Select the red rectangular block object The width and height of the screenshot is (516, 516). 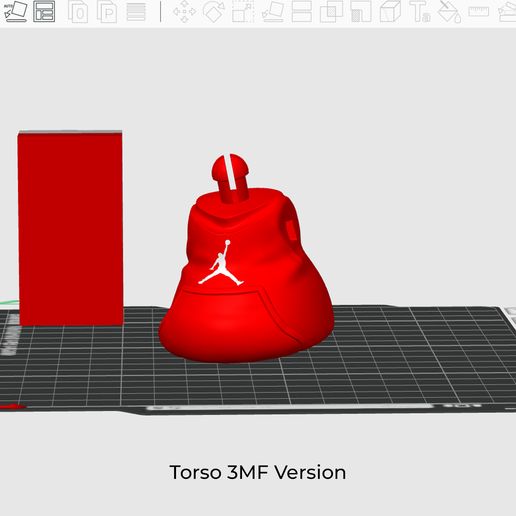point(70,228)
